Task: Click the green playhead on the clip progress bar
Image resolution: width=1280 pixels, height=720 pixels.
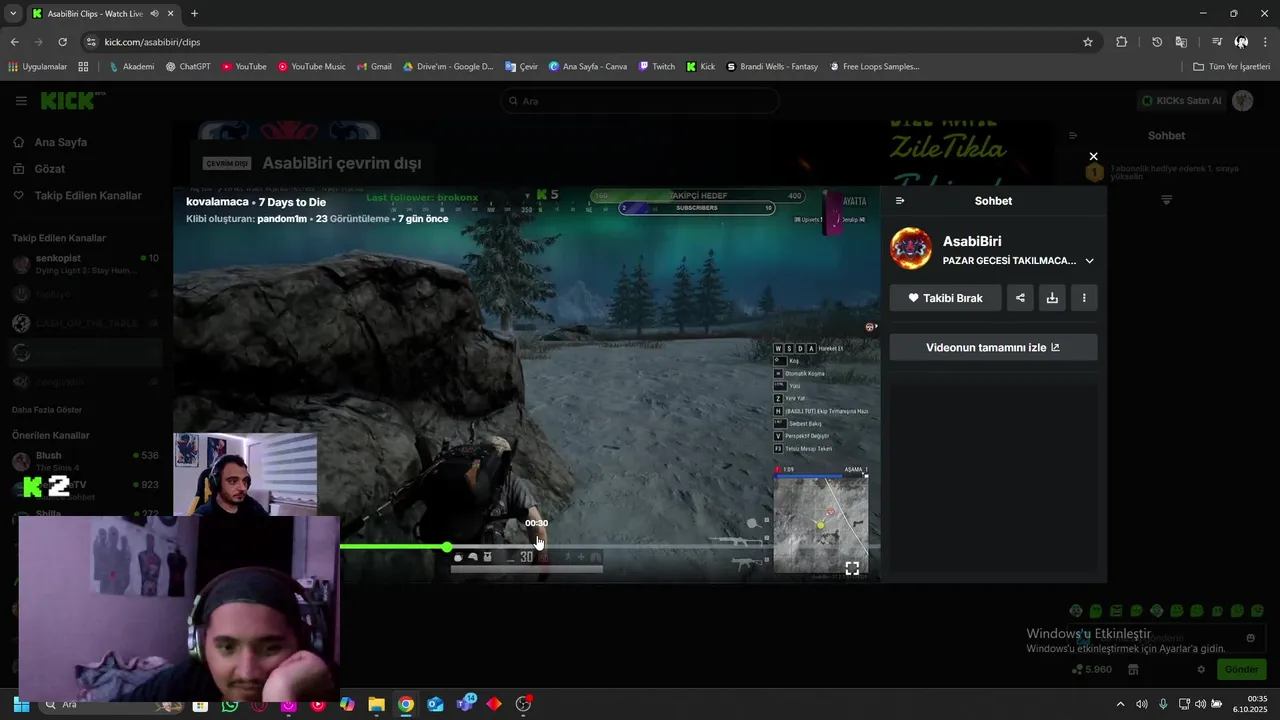Action: tap(447, 546)
